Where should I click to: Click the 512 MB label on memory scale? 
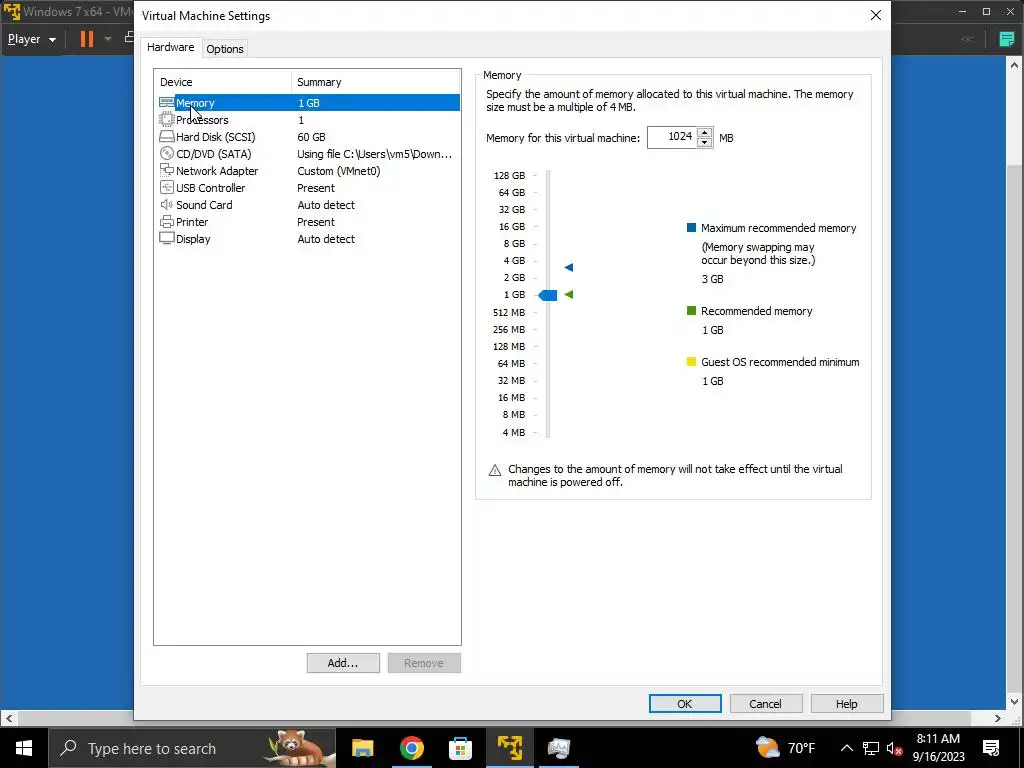tap(509, 312)
